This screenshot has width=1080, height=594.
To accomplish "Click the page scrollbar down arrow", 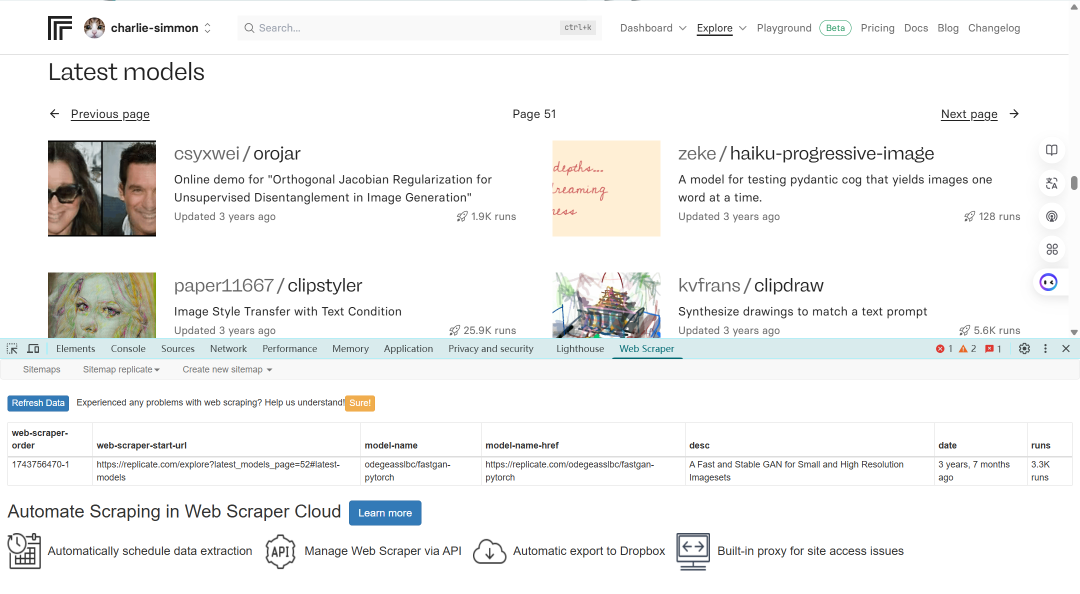I will click(x=1074, y=332).
